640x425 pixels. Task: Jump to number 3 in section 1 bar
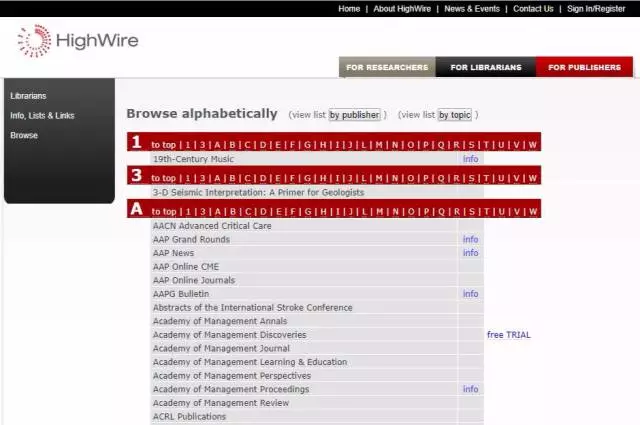coord(202,145)
